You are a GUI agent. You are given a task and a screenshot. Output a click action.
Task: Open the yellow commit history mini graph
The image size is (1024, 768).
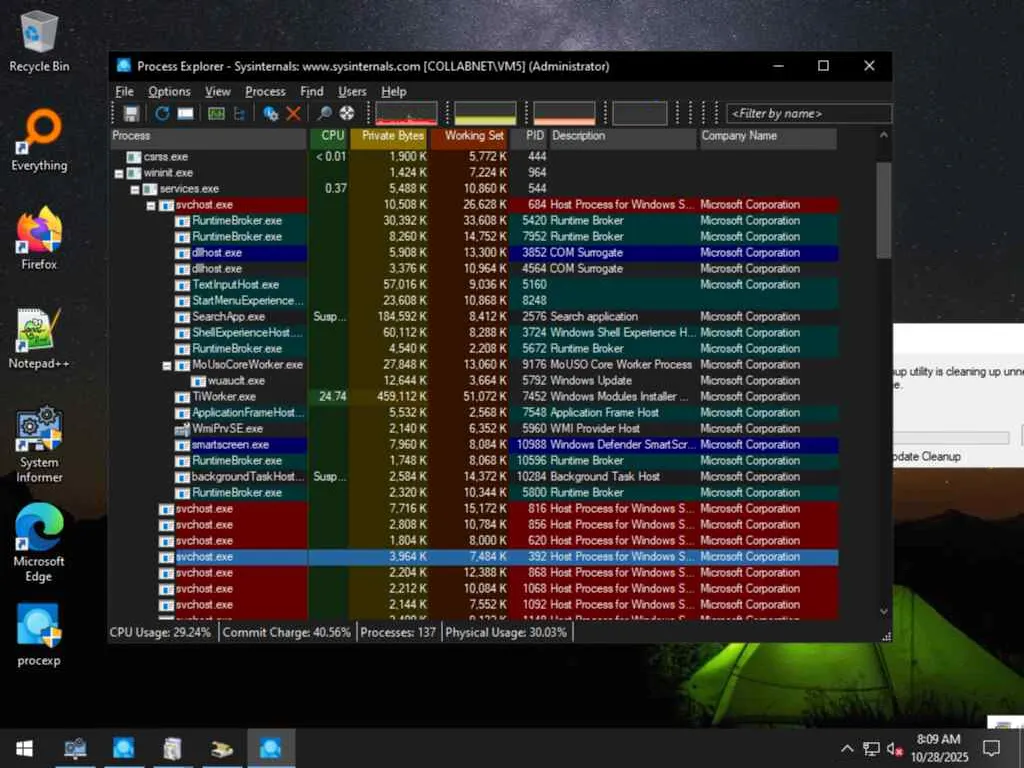(485, 113)
